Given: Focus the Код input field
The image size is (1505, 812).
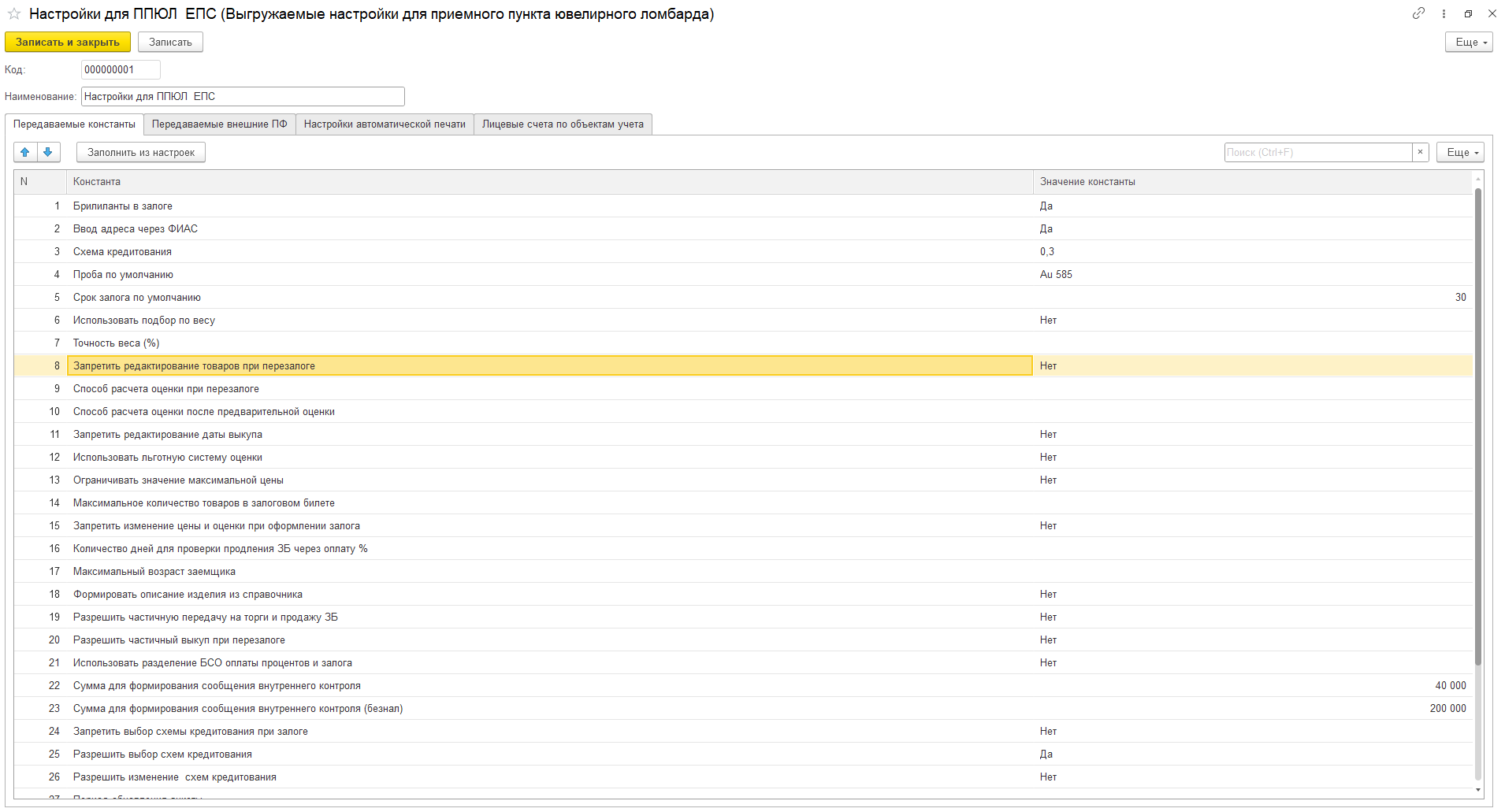Looking at the screenshot, I should 121,69.
